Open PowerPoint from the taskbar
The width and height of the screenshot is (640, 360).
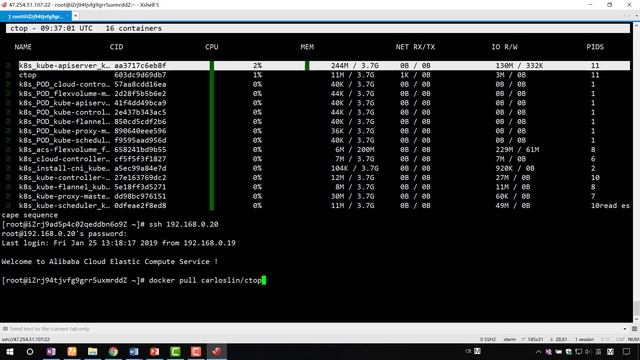[x=154, y=351]
